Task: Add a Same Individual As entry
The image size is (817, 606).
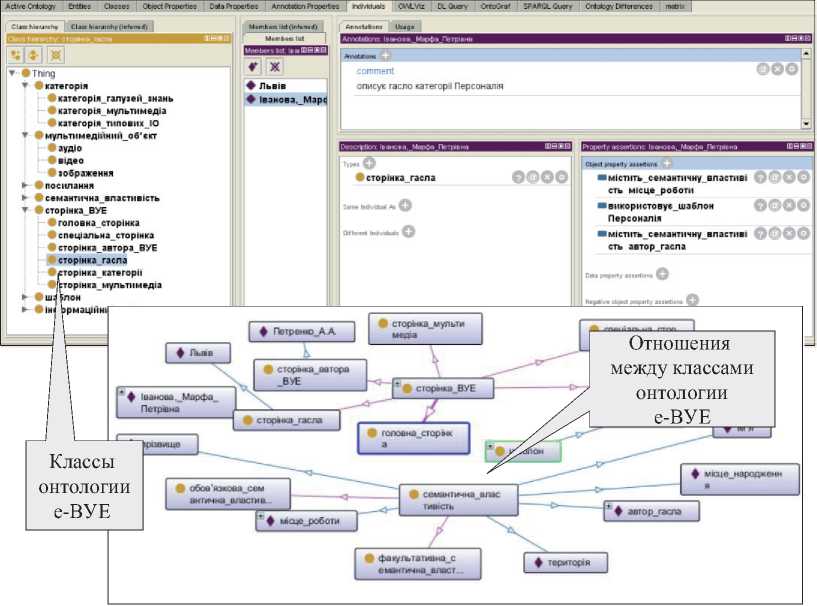Action: [405, 206]
